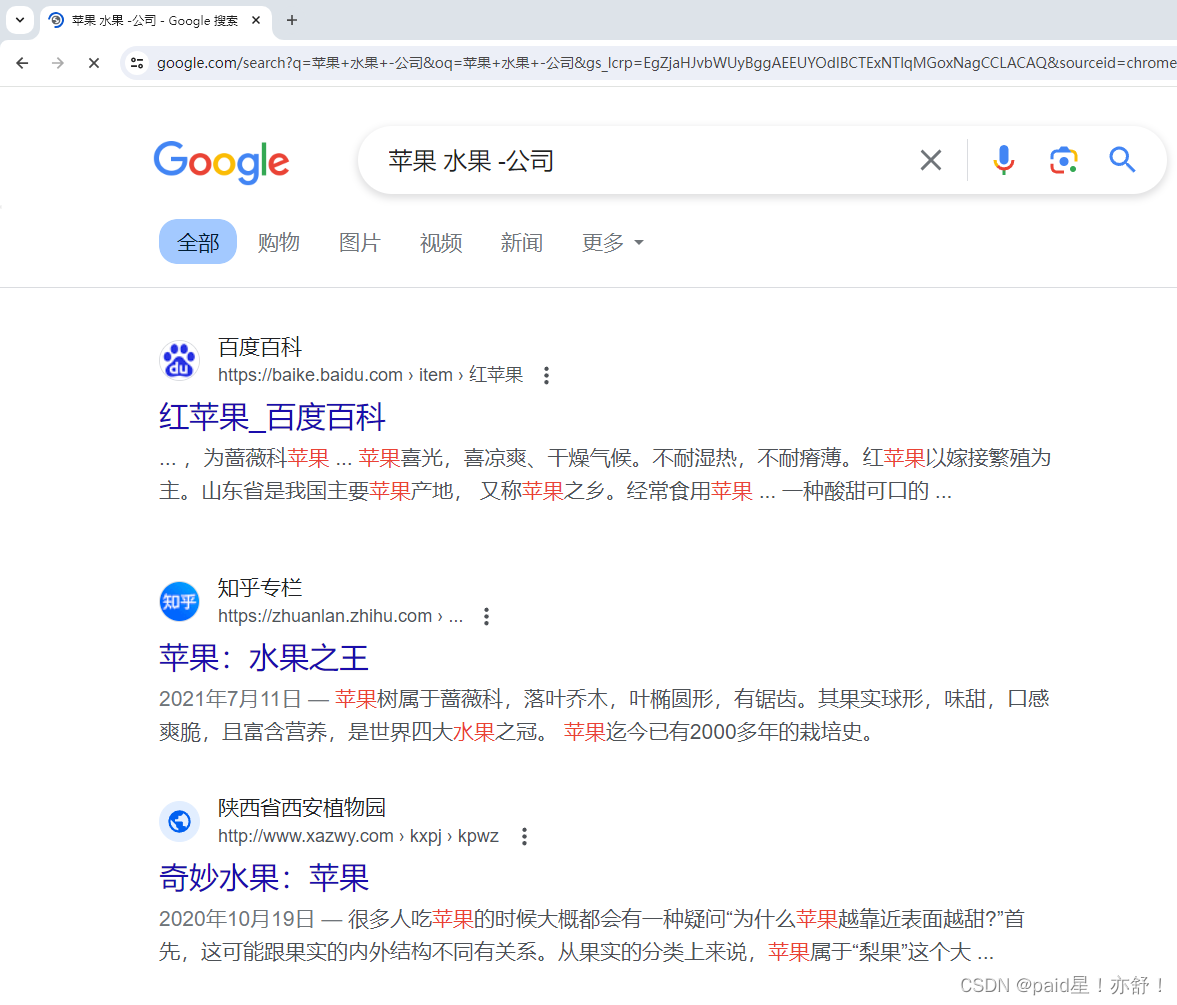This screenshot has height=1005, width=1177.
Task: Click the 知乎 favicon
Action: [179, 601]
